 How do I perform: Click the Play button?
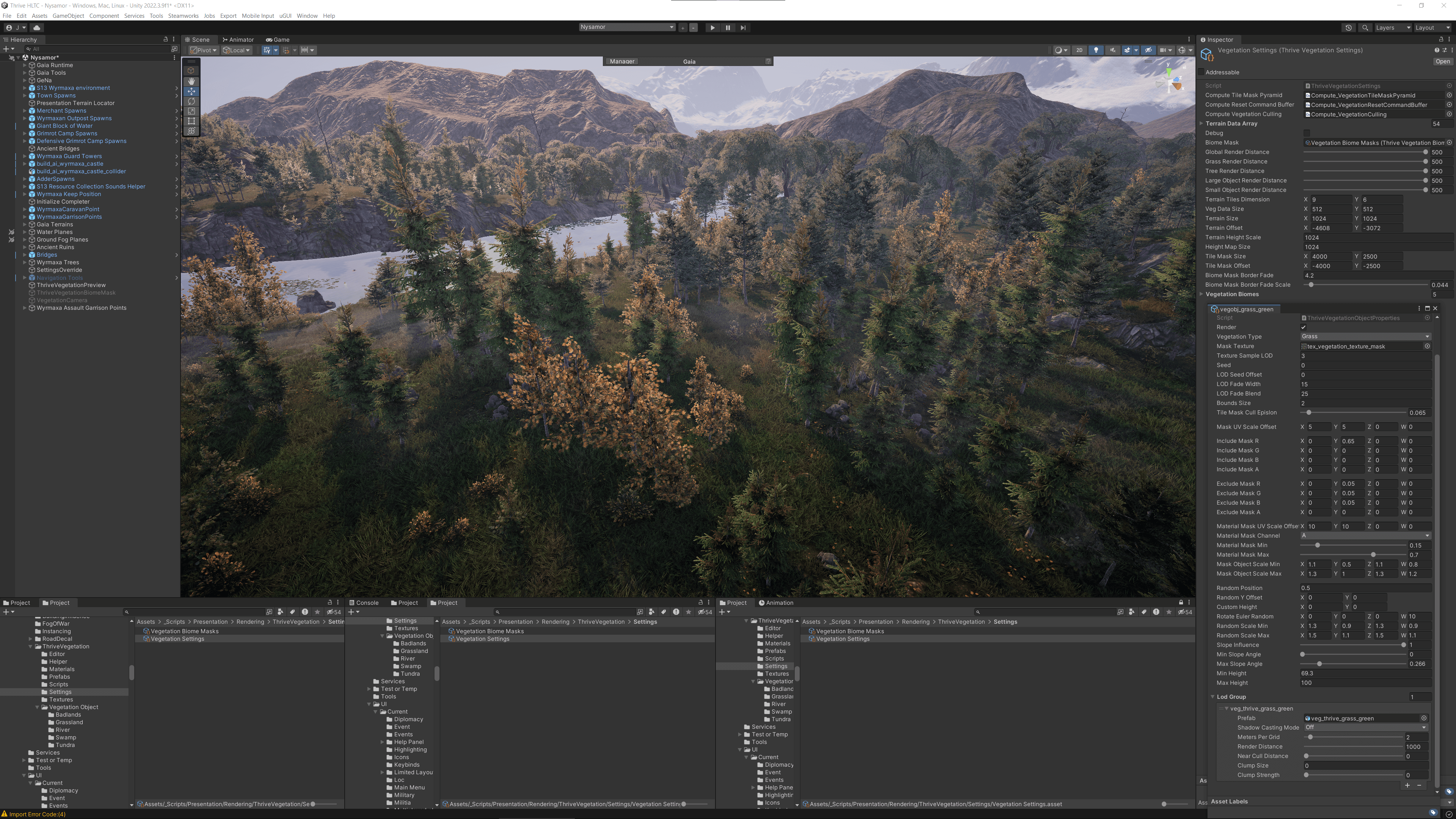712,28
